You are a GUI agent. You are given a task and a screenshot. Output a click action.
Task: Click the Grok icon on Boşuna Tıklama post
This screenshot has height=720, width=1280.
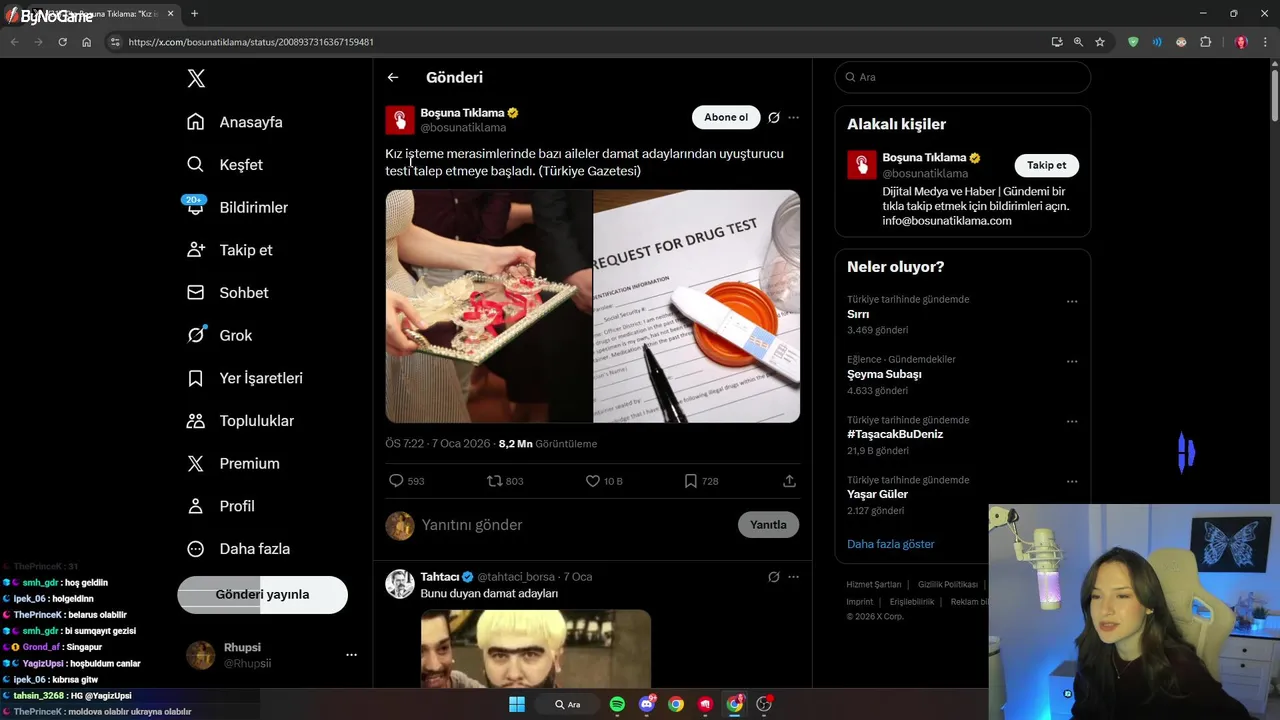[773, 118]
